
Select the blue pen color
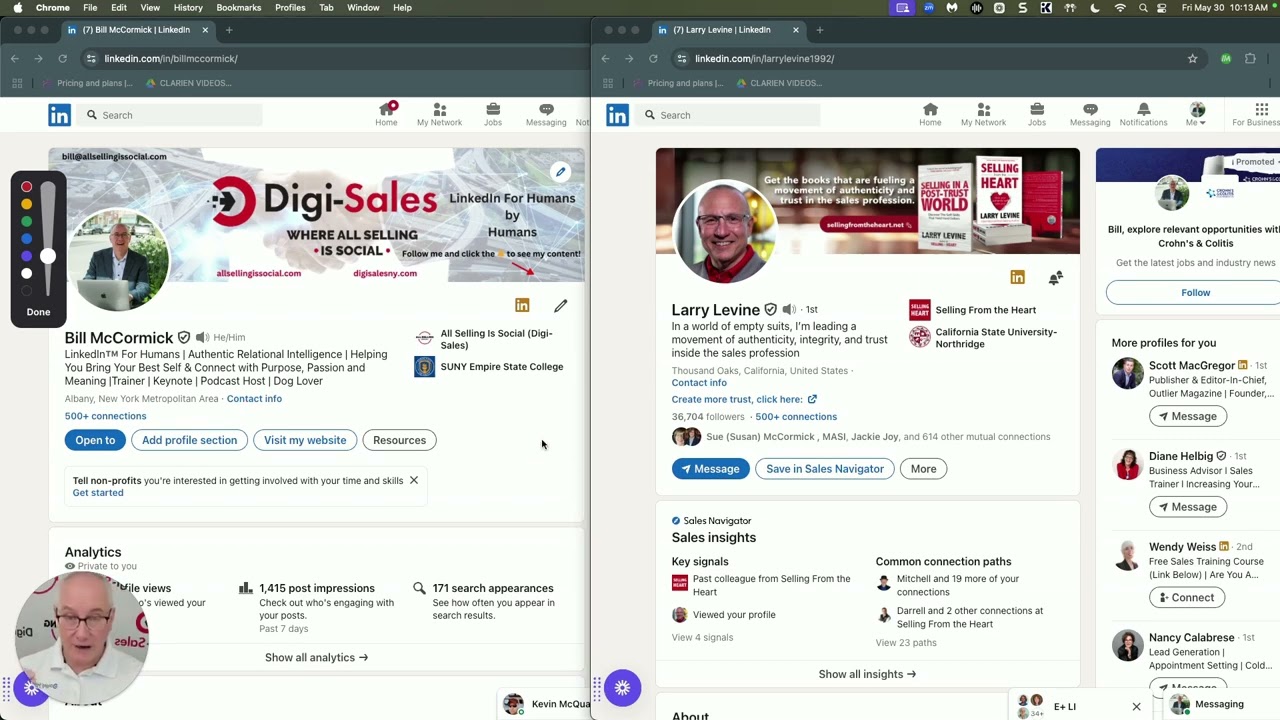click(x=27, y=239)
